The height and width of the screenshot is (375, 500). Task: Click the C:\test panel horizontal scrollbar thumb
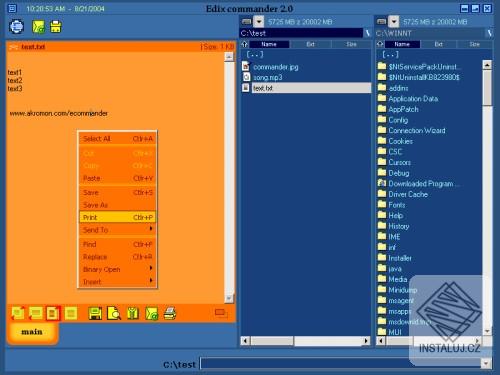272,341
